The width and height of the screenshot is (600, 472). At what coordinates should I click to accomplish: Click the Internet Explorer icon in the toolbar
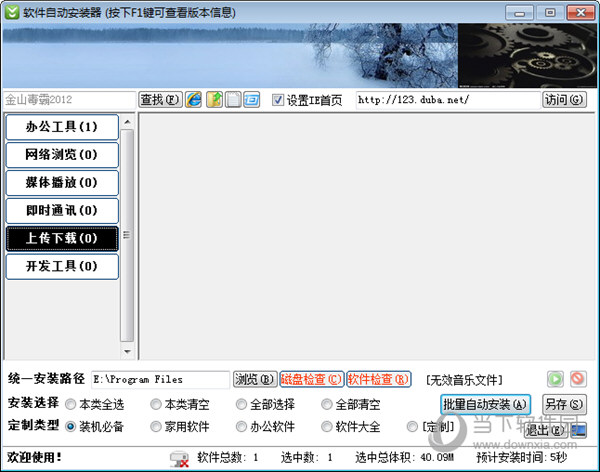pos(194,100)
